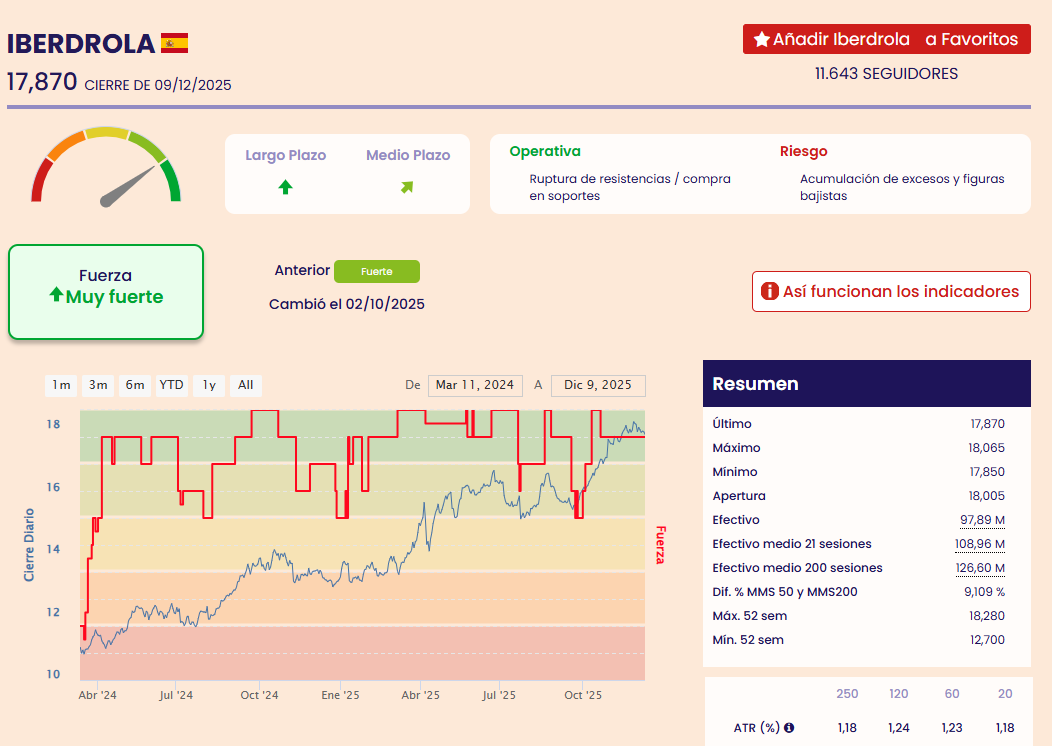Open Así funcionan los indicadores
The width and height of the screenshot is (1052, 746).
click(x=891, y=291)
